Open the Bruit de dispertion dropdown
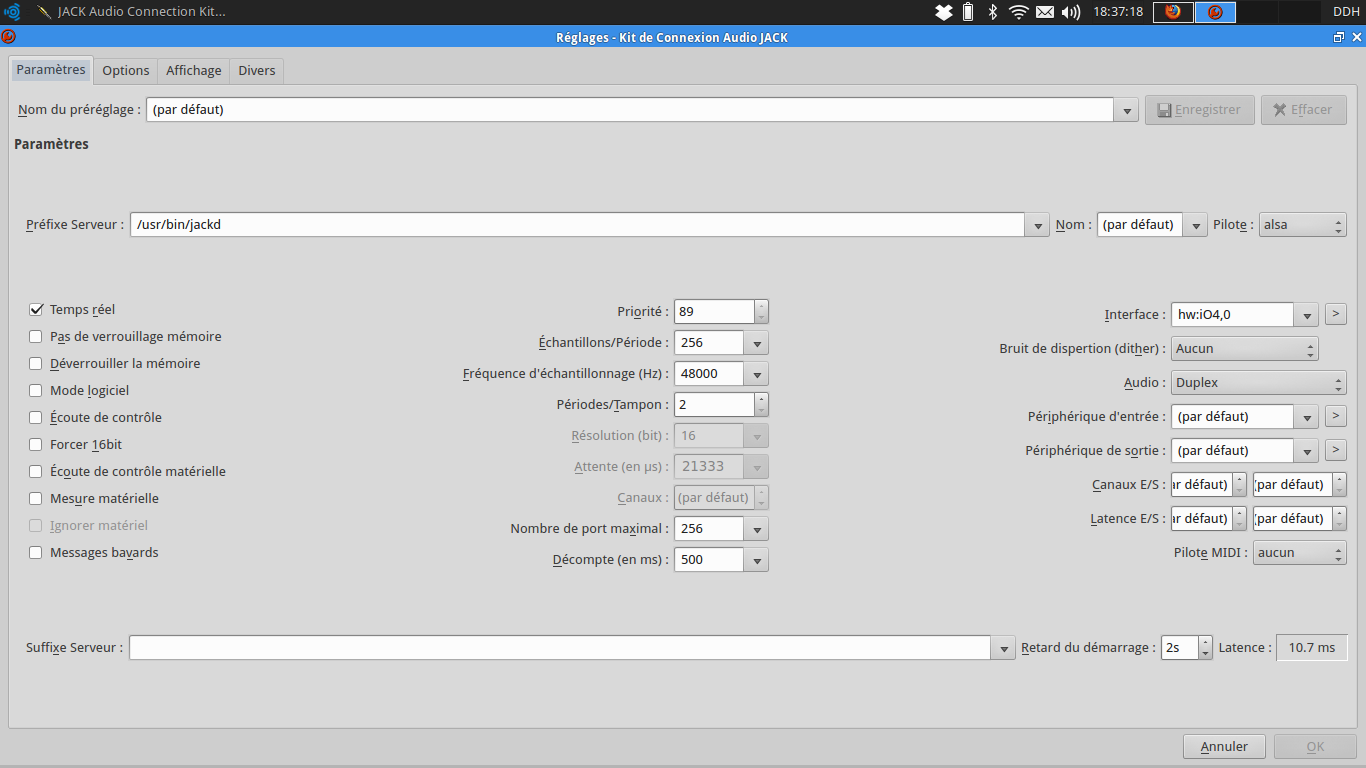Image resolution: width=1366 pixels, height=768 pixels. coord(1245,349)
